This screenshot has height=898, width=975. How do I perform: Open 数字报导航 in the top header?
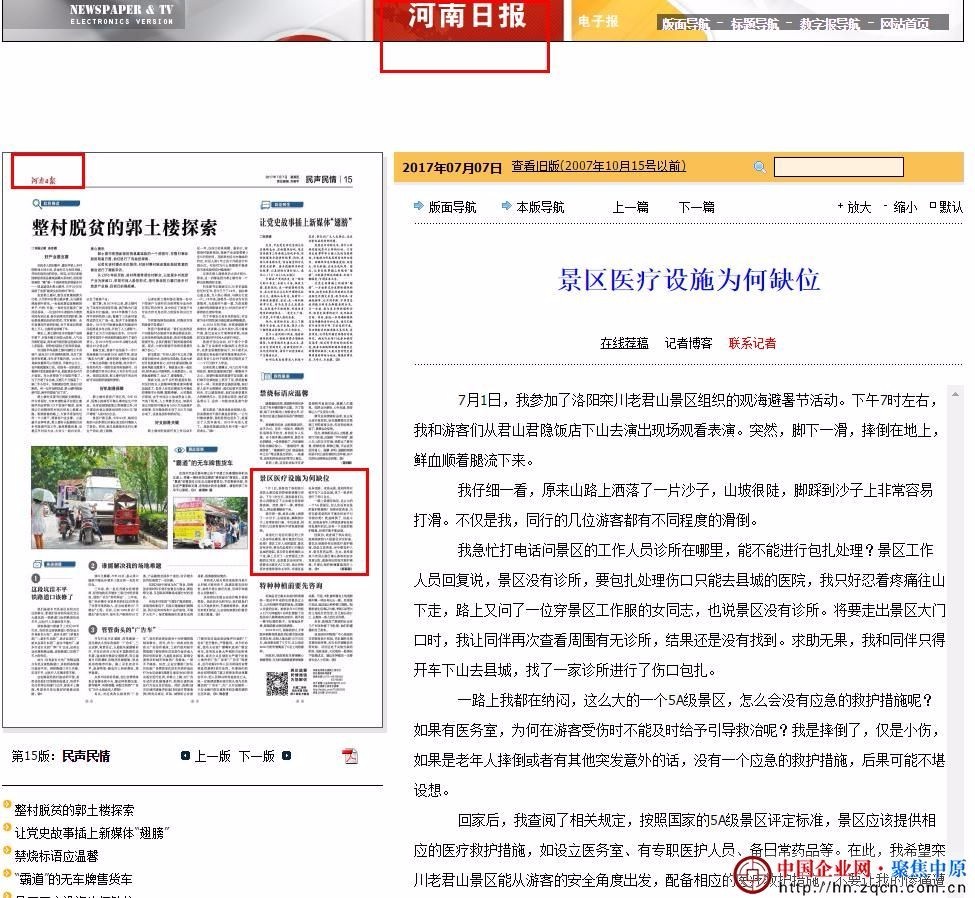point(829,24)
